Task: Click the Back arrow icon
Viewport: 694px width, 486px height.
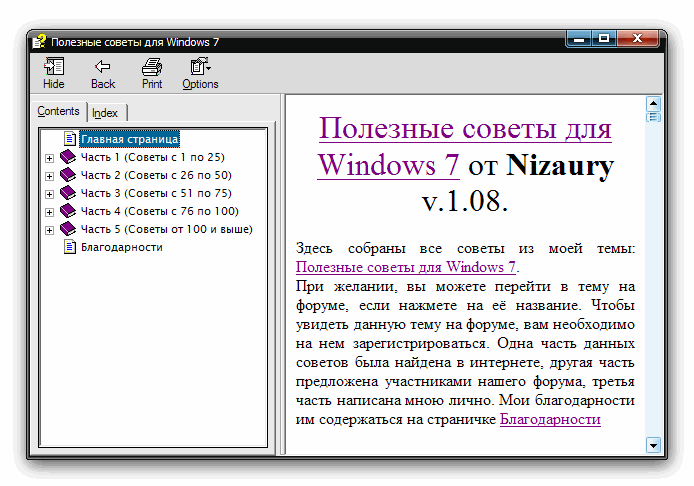Action: pyautogui.click(x=102, y=68)
